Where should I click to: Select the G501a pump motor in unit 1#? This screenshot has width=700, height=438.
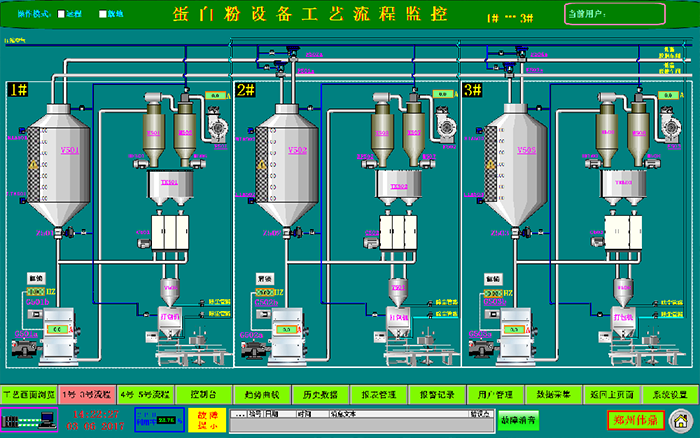tap(26, 348)
